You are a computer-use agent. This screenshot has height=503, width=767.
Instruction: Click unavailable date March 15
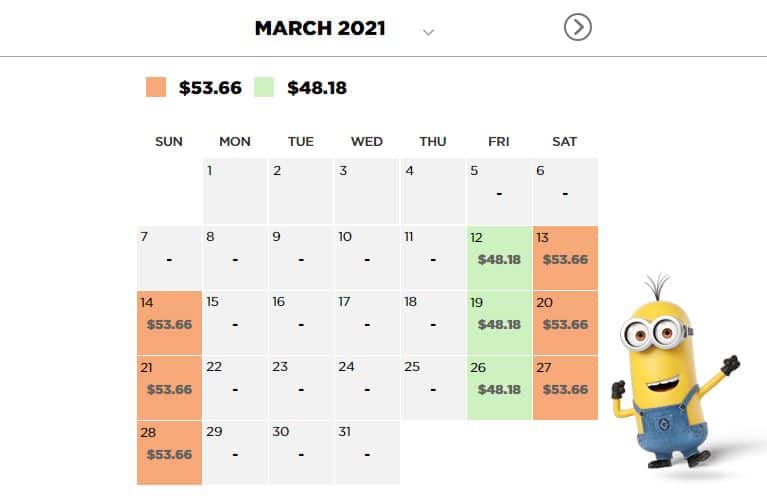(x=235, y=323)
